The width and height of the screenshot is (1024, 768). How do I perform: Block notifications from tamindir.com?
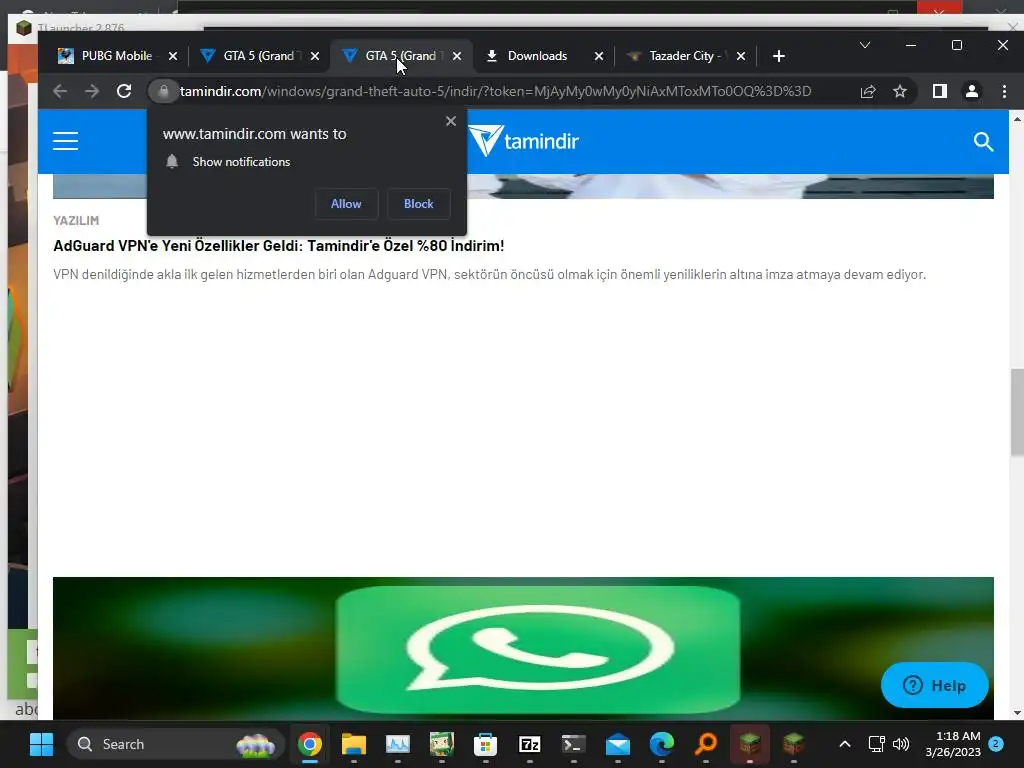(419, 204)
